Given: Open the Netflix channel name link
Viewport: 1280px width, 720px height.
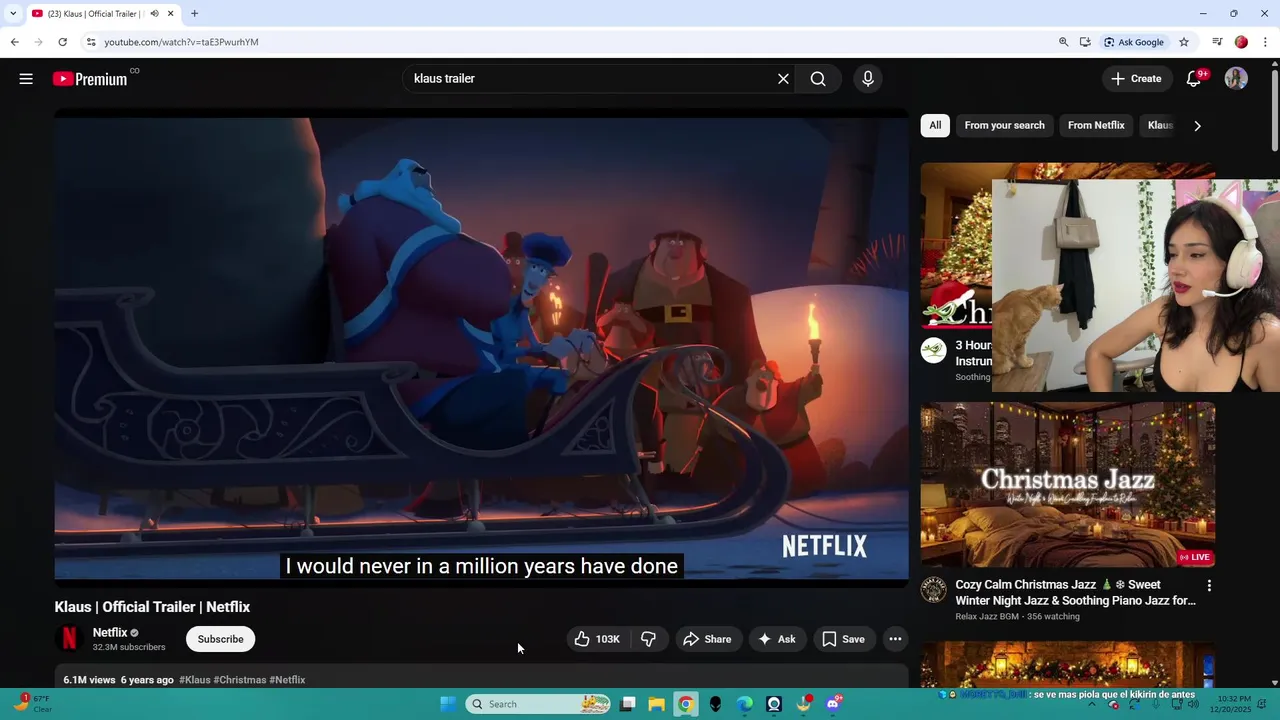Looking at the screenshot, I should click(110, 632).
